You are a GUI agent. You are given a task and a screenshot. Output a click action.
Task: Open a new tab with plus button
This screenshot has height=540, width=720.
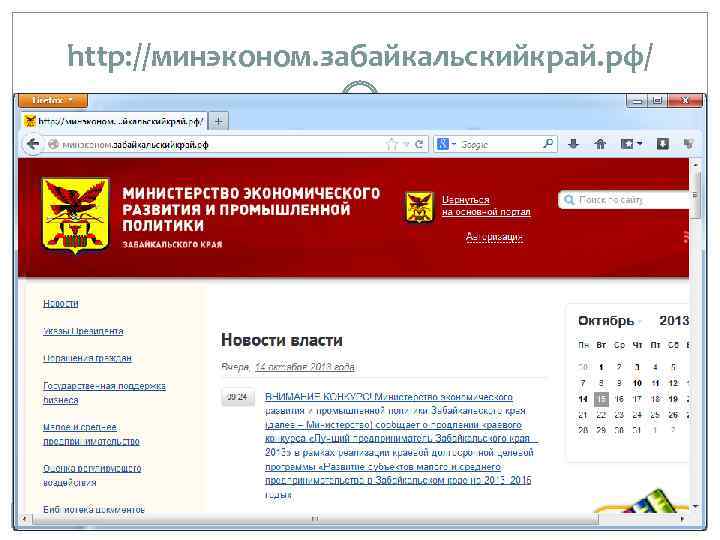point(219,122)
